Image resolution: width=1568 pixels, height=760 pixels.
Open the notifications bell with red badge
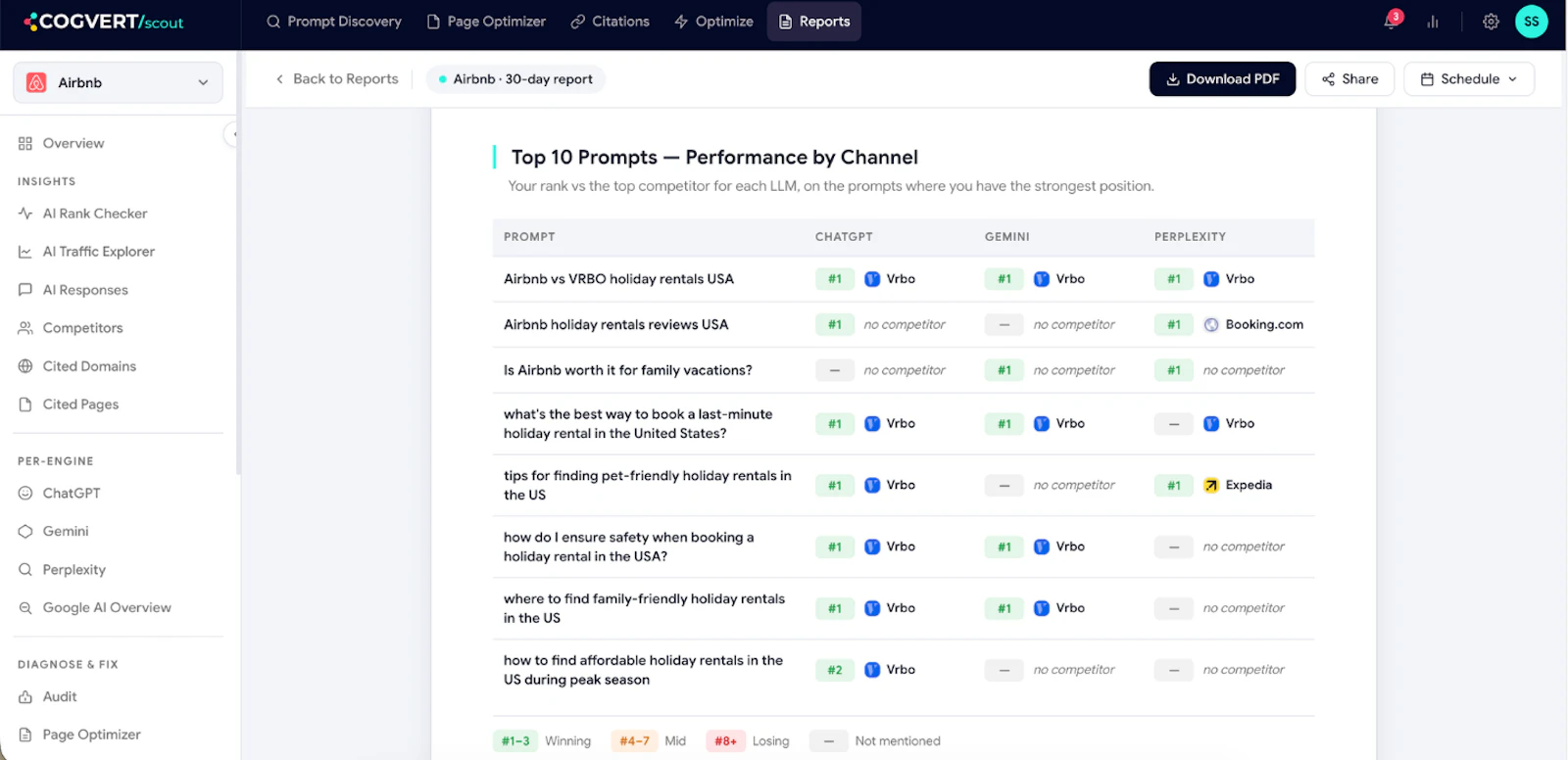tap(1392, 21)
